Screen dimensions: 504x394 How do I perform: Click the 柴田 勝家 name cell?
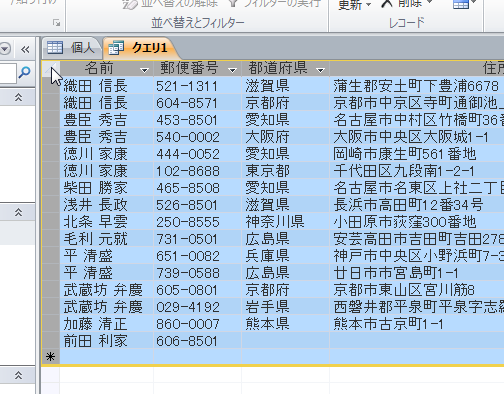pyautogui.click(x=107, y=188)
